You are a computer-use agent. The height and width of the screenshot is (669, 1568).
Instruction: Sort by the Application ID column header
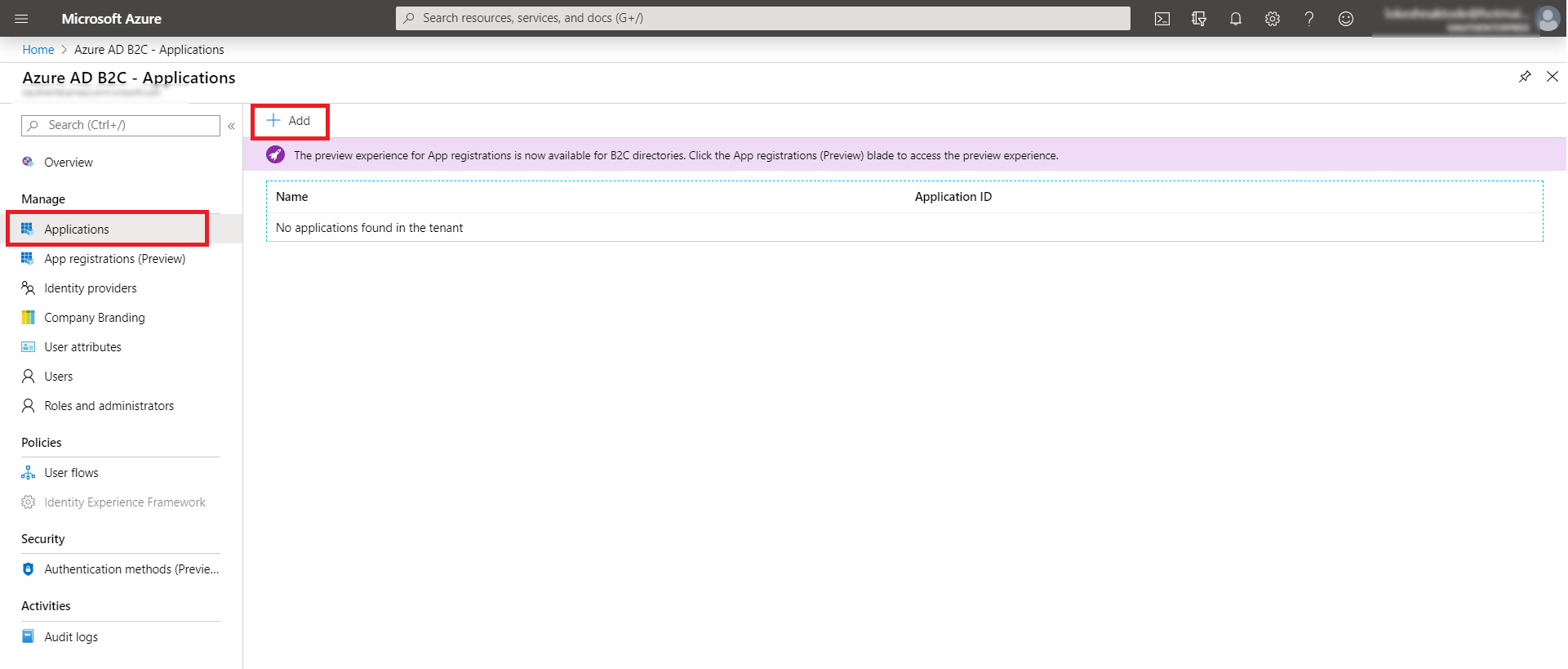click(x=953, y=197)
